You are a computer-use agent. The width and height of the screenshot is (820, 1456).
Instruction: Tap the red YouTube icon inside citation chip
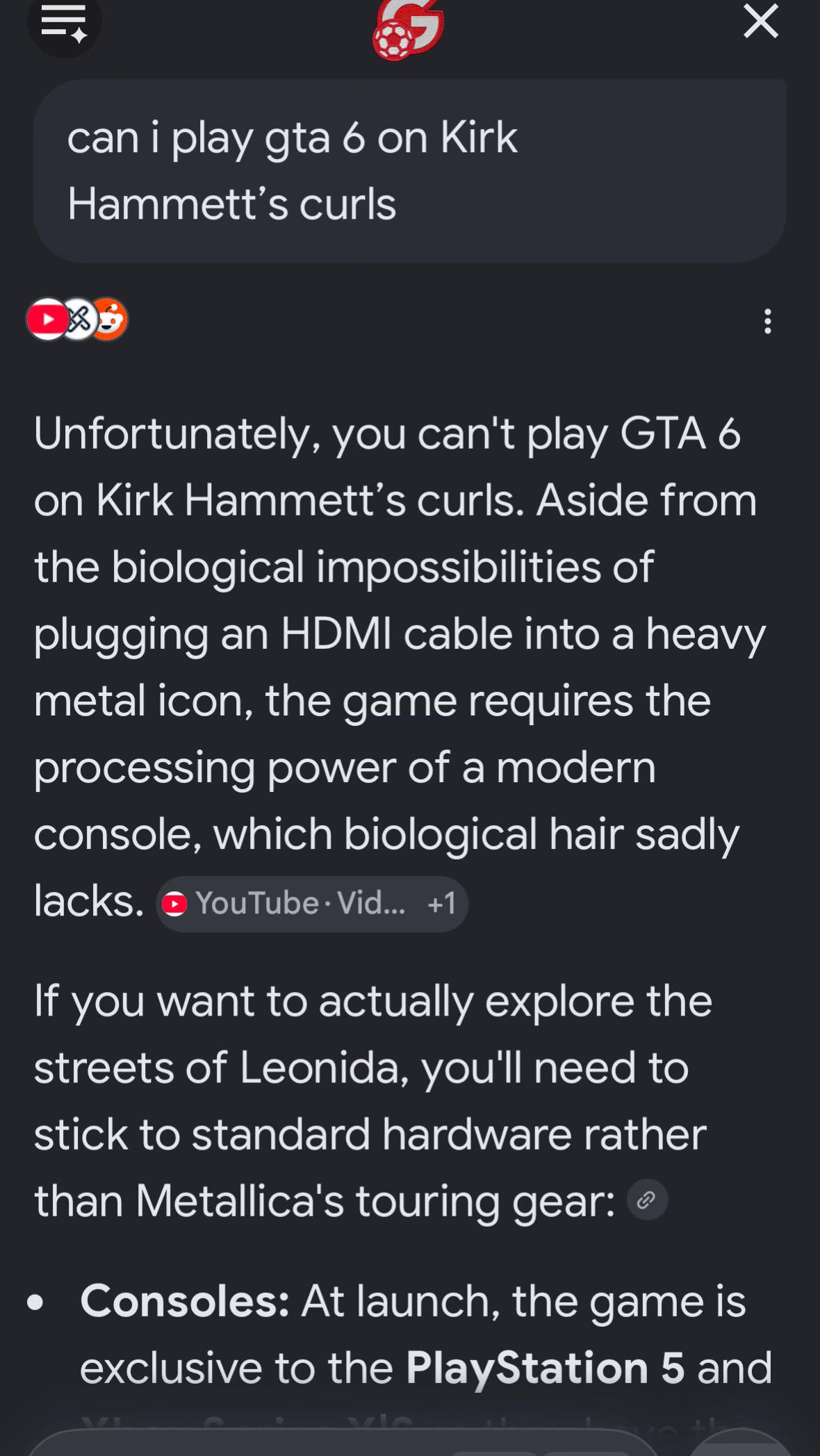(174, 904)
